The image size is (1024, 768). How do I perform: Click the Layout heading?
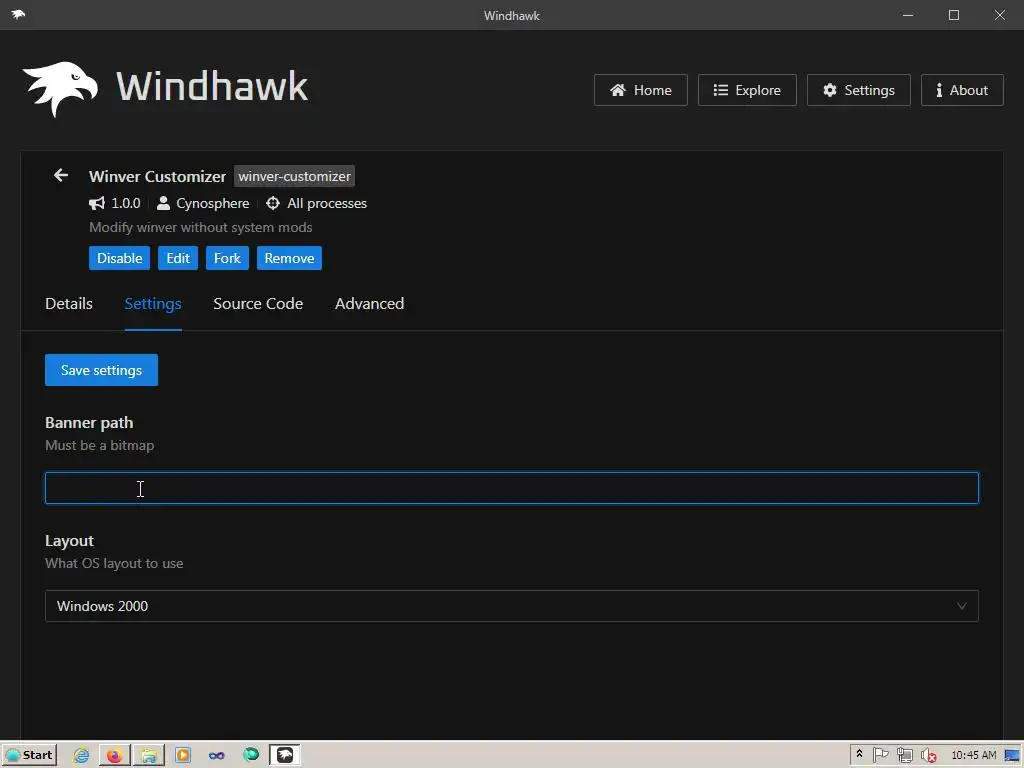point(69,541)
